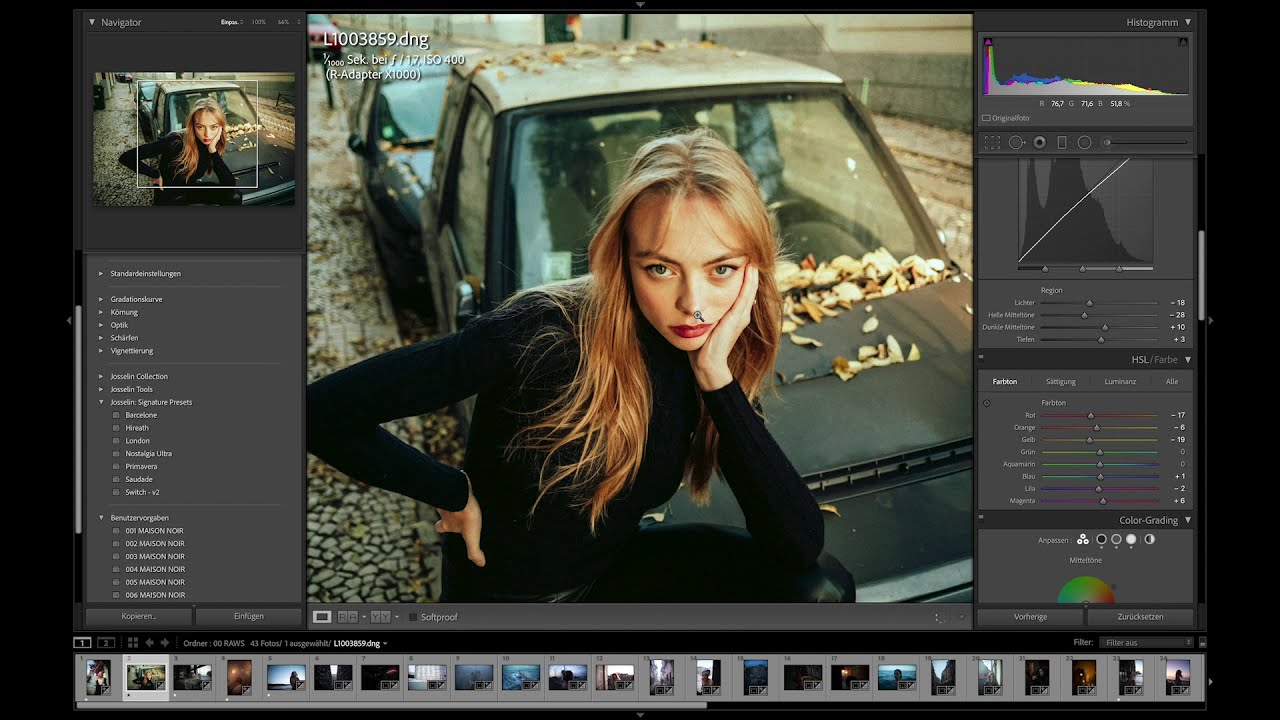
Task: Select the spot removal tool
Action: [x=1017, y=143]
